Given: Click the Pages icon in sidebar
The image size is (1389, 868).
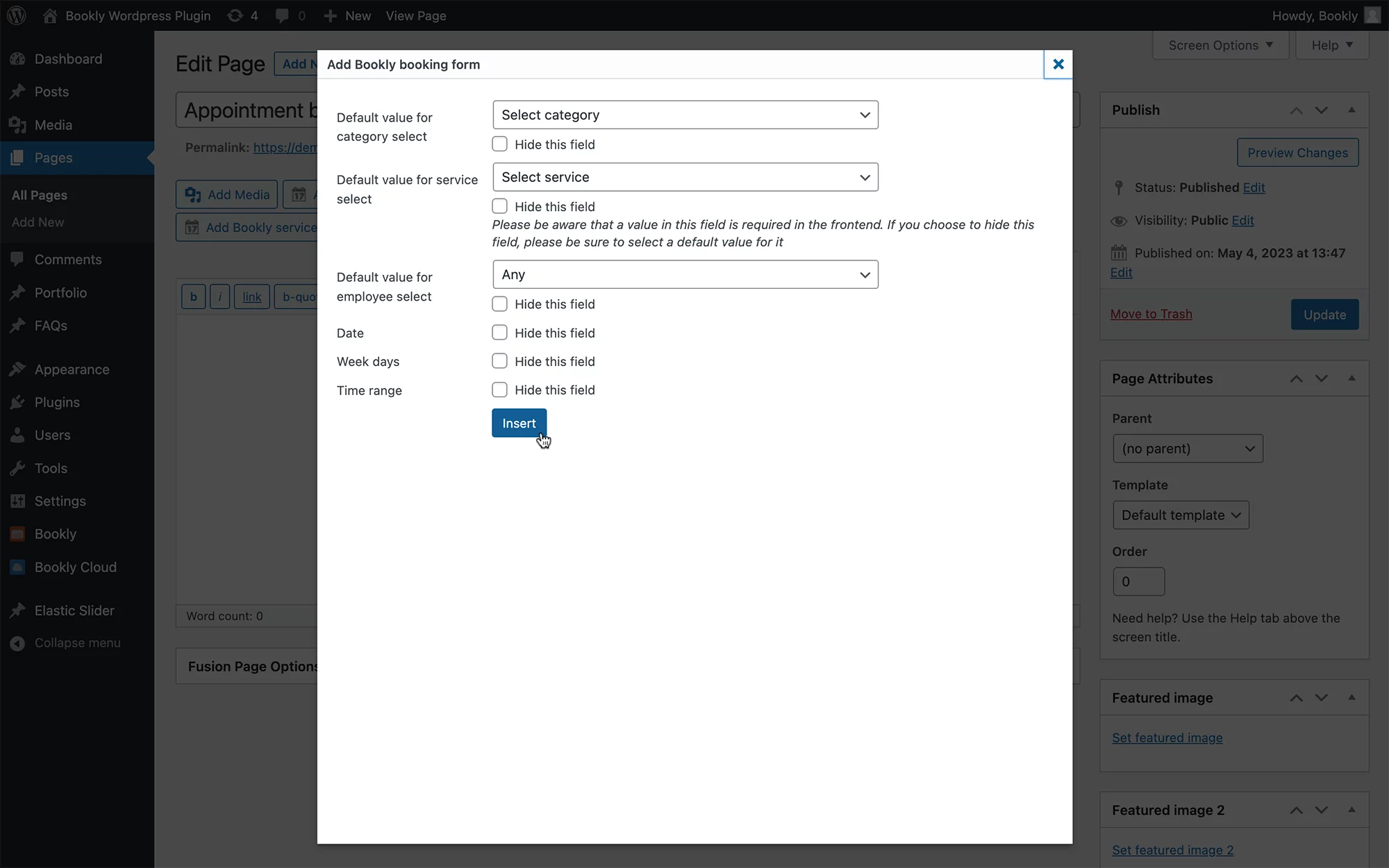Looking at the screenshot, I should (18, 158).
